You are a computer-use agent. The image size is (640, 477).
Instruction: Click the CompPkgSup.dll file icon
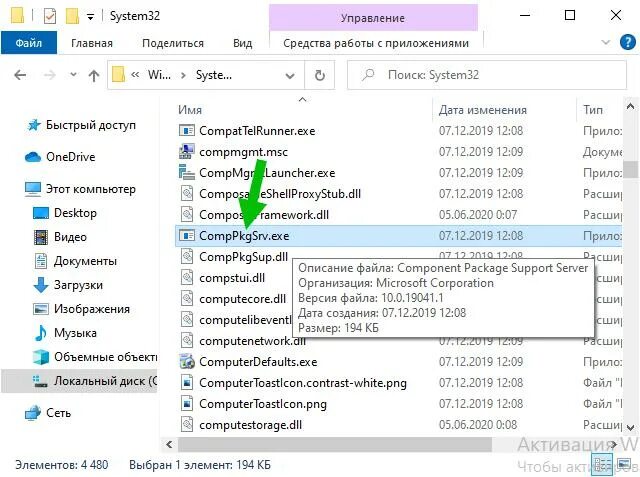[x=187, y=257]
